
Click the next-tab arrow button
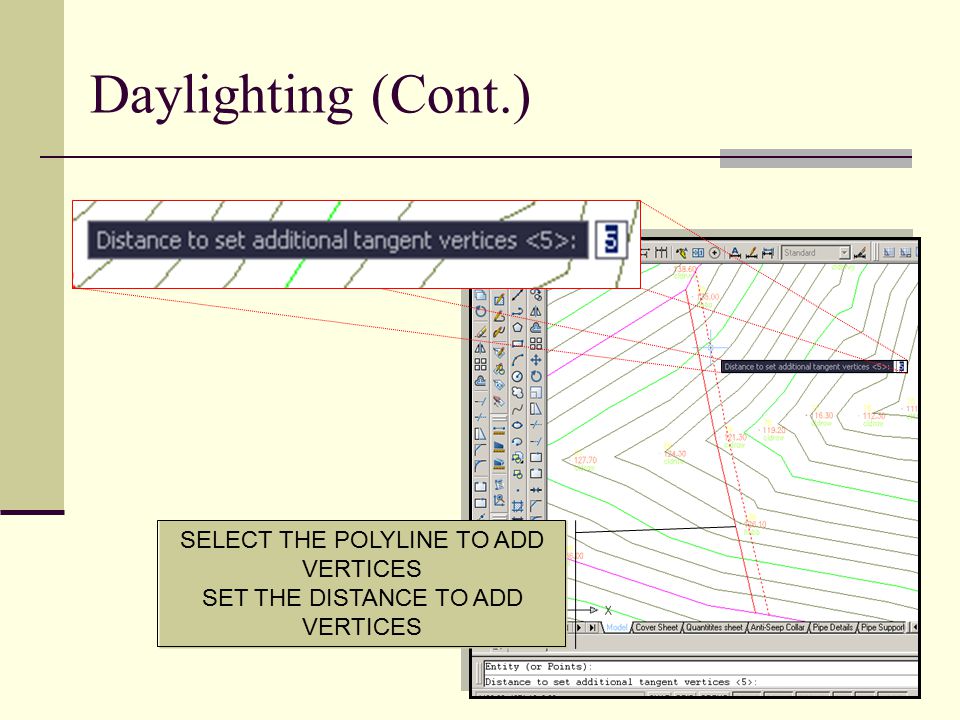click(x=579, y=628)
